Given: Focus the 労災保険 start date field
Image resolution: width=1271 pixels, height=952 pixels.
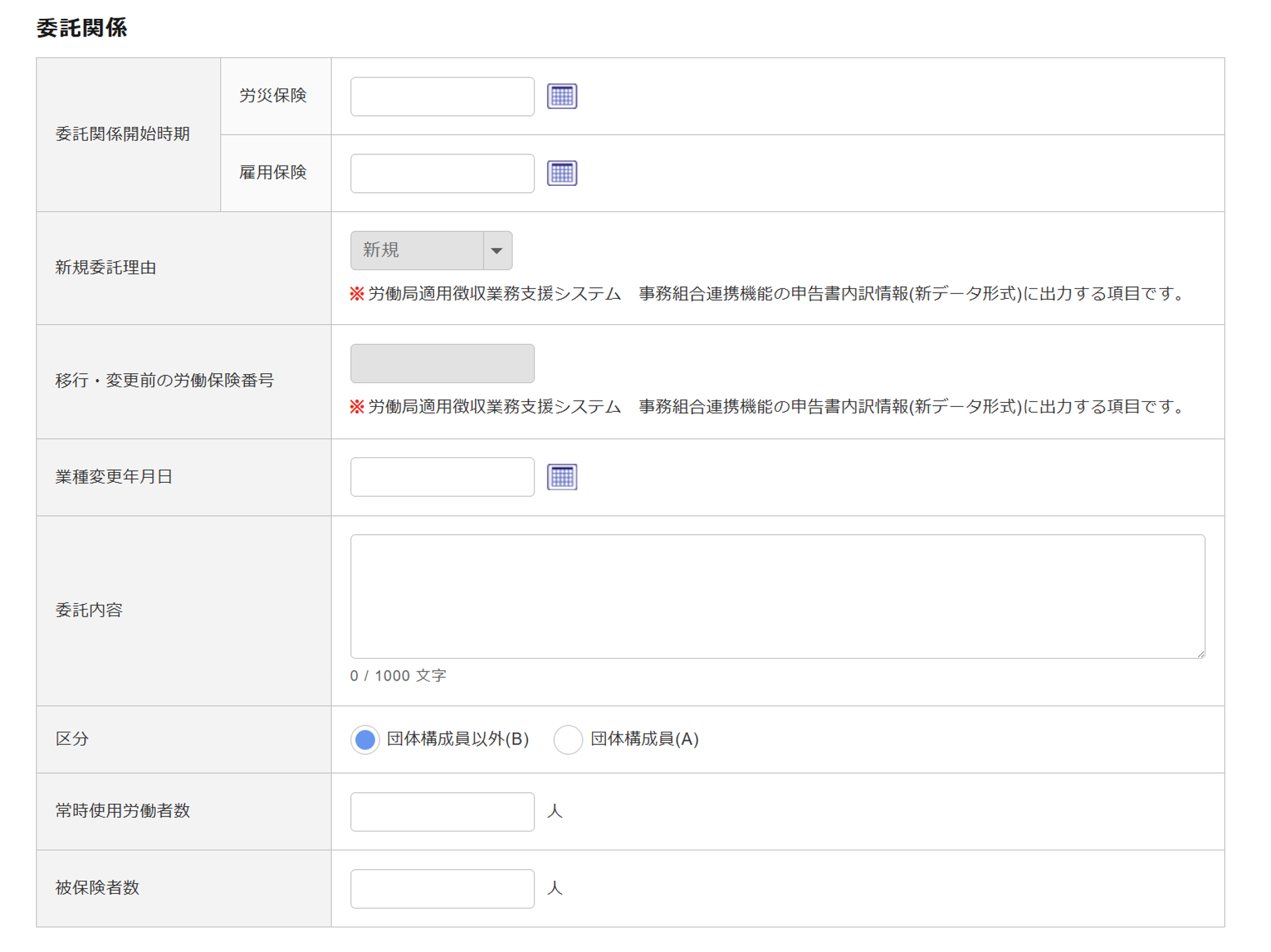Looking at the screenshot, I should coord(442,96).
